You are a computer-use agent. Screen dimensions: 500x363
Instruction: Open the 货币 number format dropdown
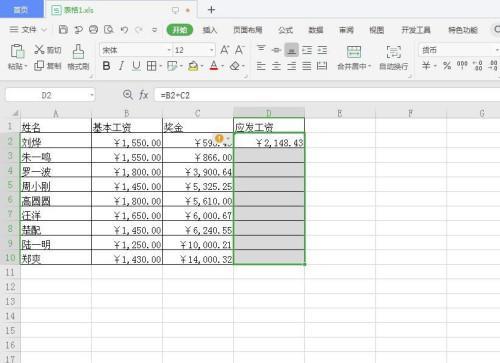click(x=497, y=50)
